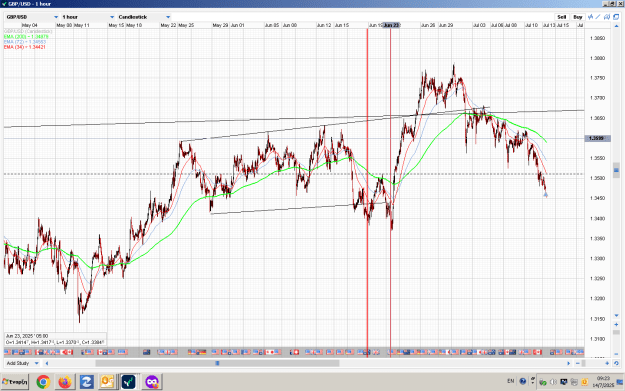Open the purple owl-faced app on taskbar
Viewport: 625px width, 391px height.
(x=152, y=382)
